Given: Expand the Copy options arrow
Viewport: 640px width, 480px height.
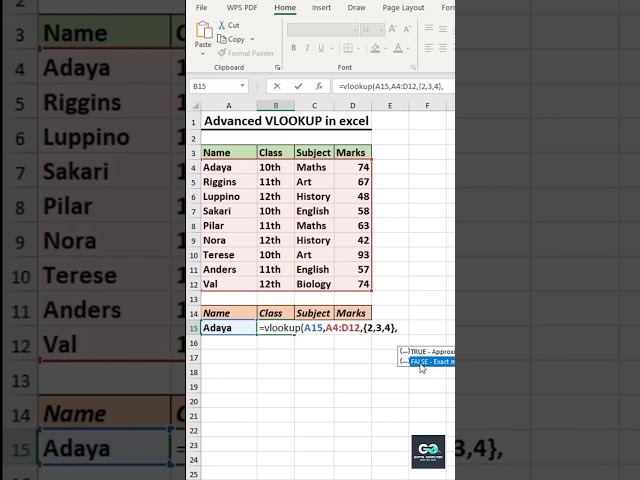Looking at the screenshot, I should click(x=252, y=39).
